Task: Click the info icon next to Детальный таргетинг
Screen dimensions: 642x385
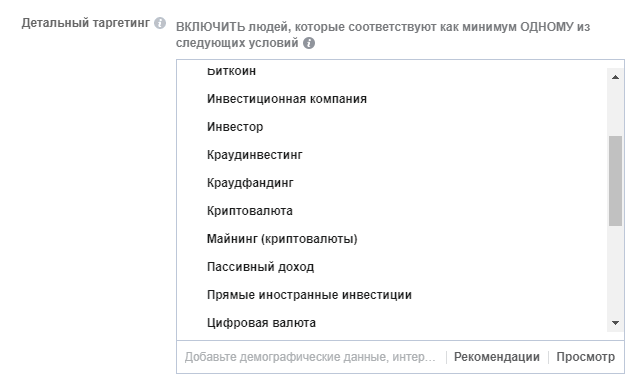Action: click(160, 23)
